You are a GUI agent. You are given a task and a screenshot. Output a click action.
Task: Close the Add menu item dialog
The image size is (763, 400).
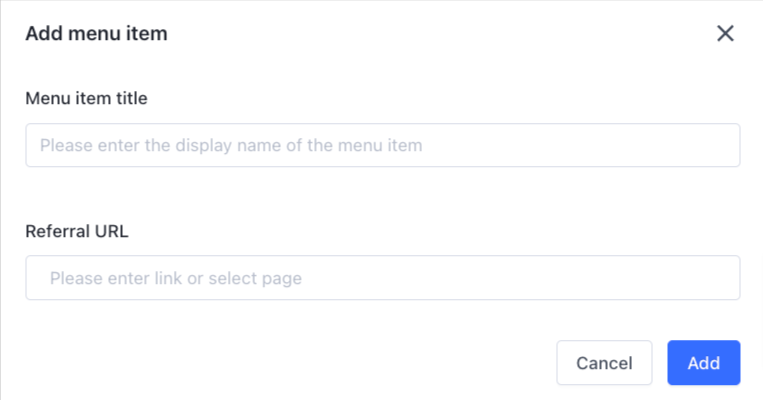(725, 34)
